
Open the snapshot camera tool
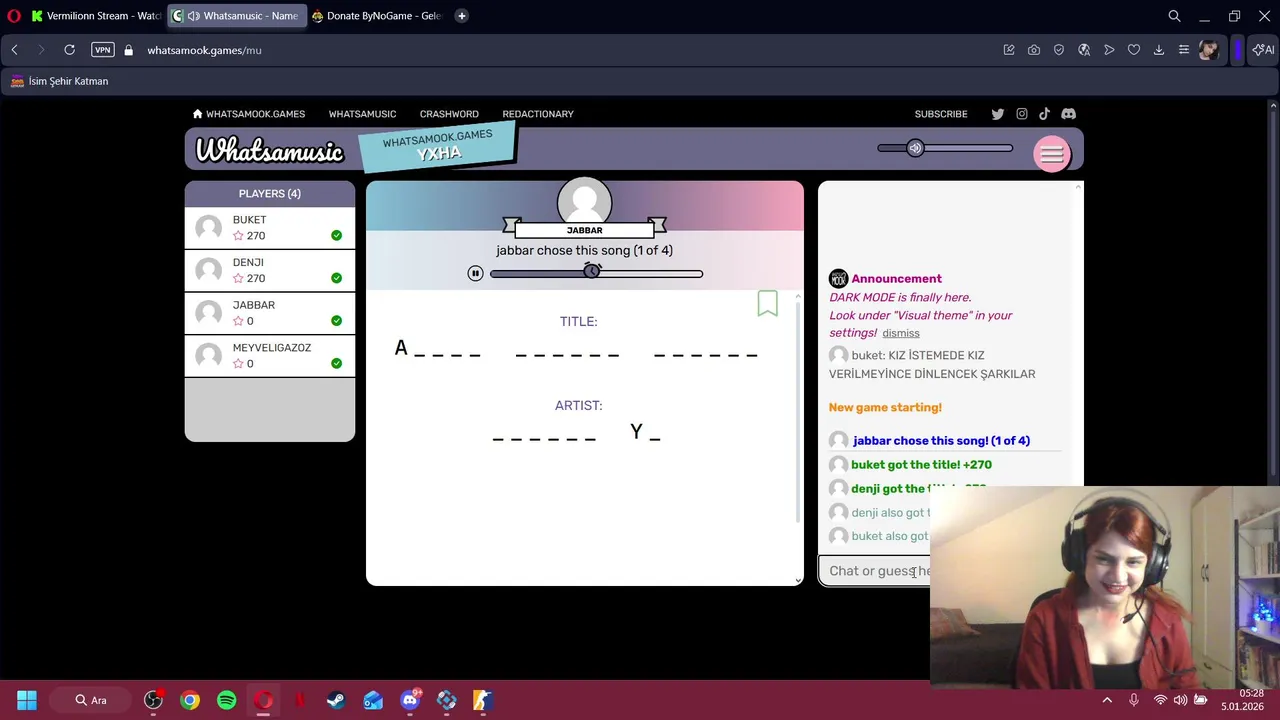tap(1033, 50)
